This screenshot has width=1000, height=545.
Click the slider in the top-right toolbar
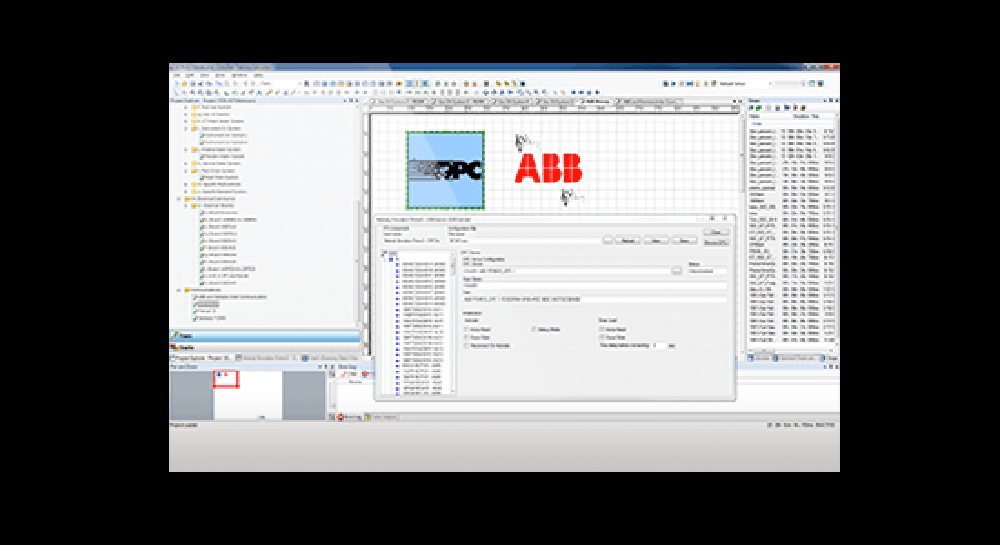coord(791,84)
